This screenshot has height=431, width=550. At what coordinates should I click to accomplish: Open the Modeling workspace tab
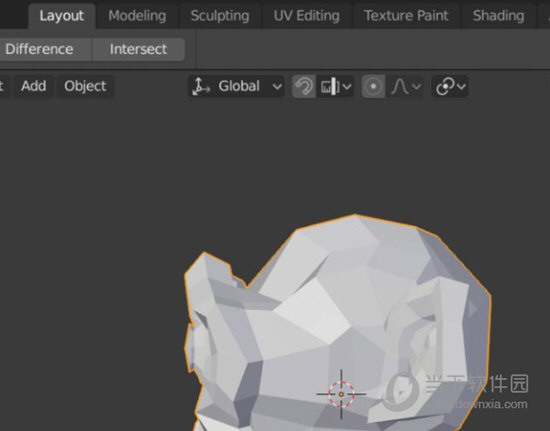coord(137,16)
